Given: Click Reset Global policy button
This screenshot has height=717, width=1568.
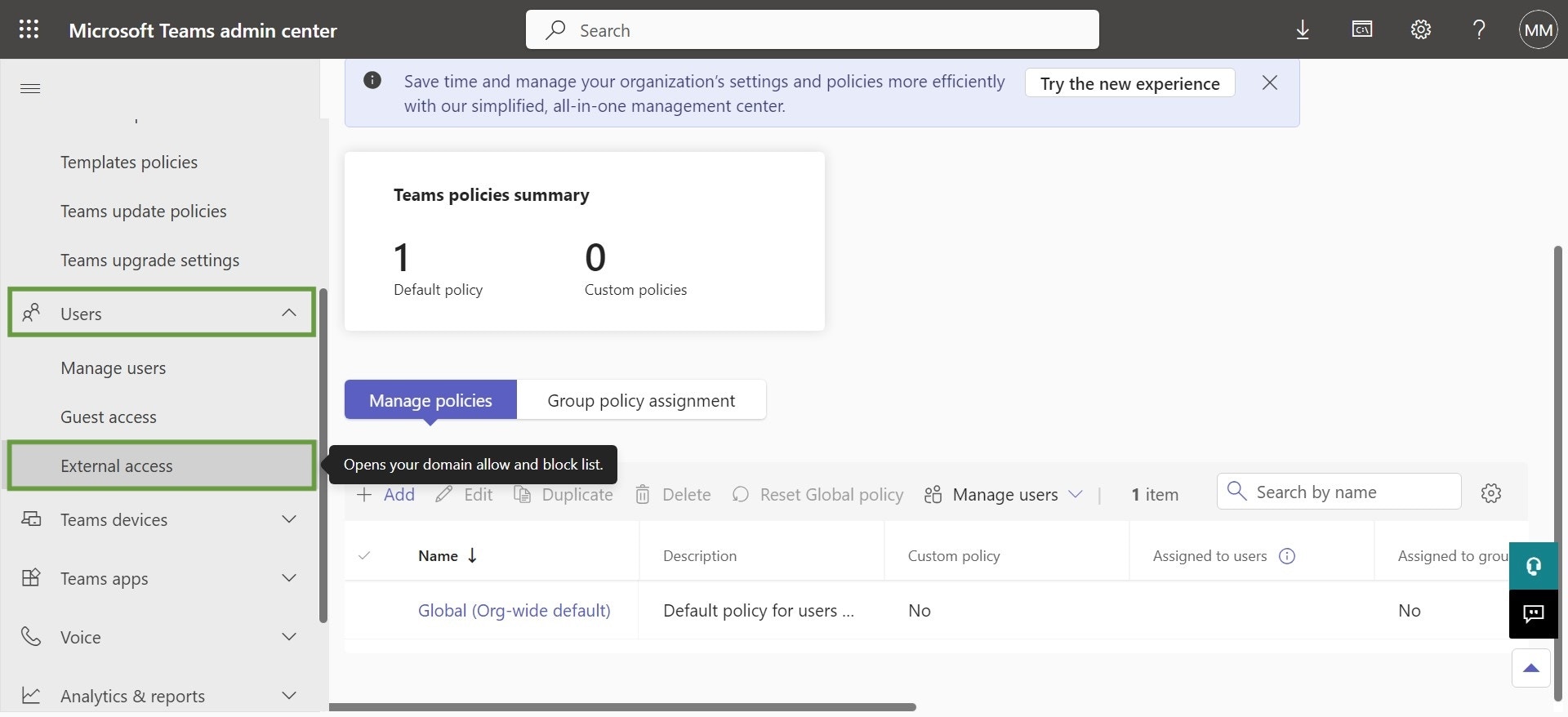Looking at the screenshot, I should coord(817,494).
